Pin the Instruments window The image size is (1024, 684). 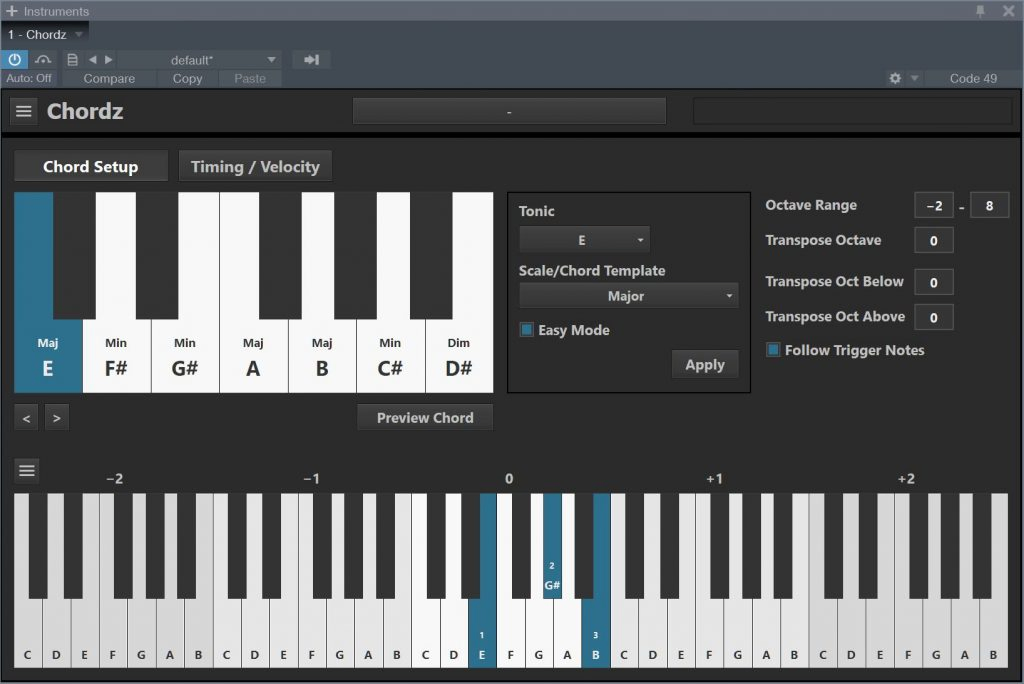980,11
